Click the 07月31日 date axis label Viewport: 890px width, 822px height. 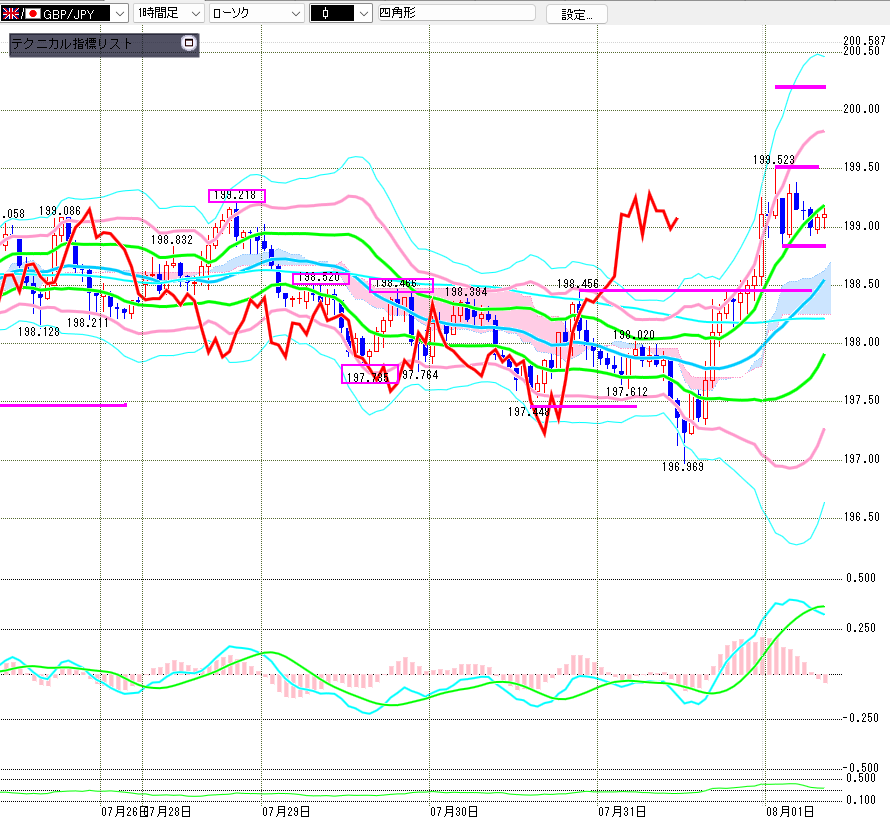tap(622, 812)
